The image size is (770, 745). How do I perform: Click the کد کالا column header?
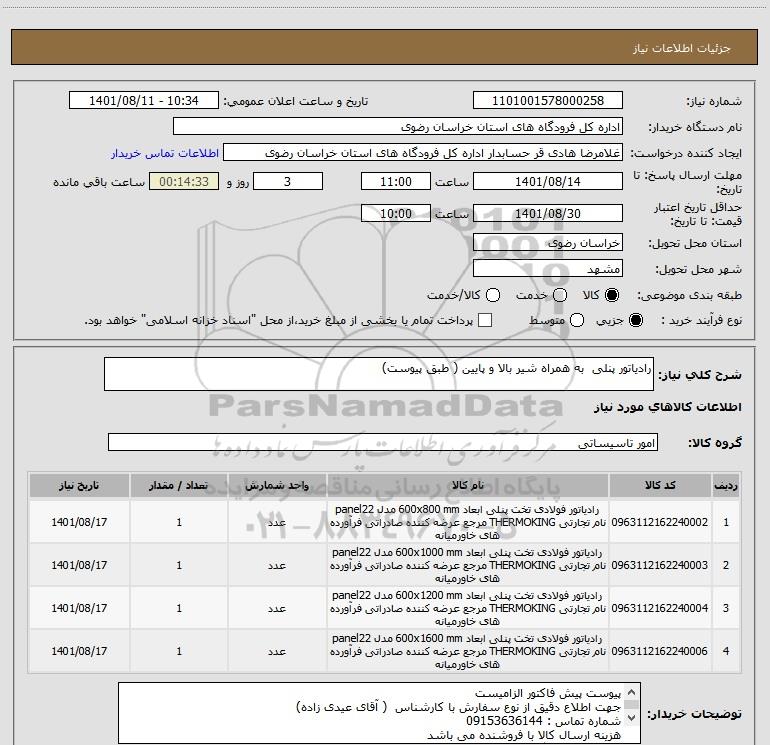(x=660, y=485)
